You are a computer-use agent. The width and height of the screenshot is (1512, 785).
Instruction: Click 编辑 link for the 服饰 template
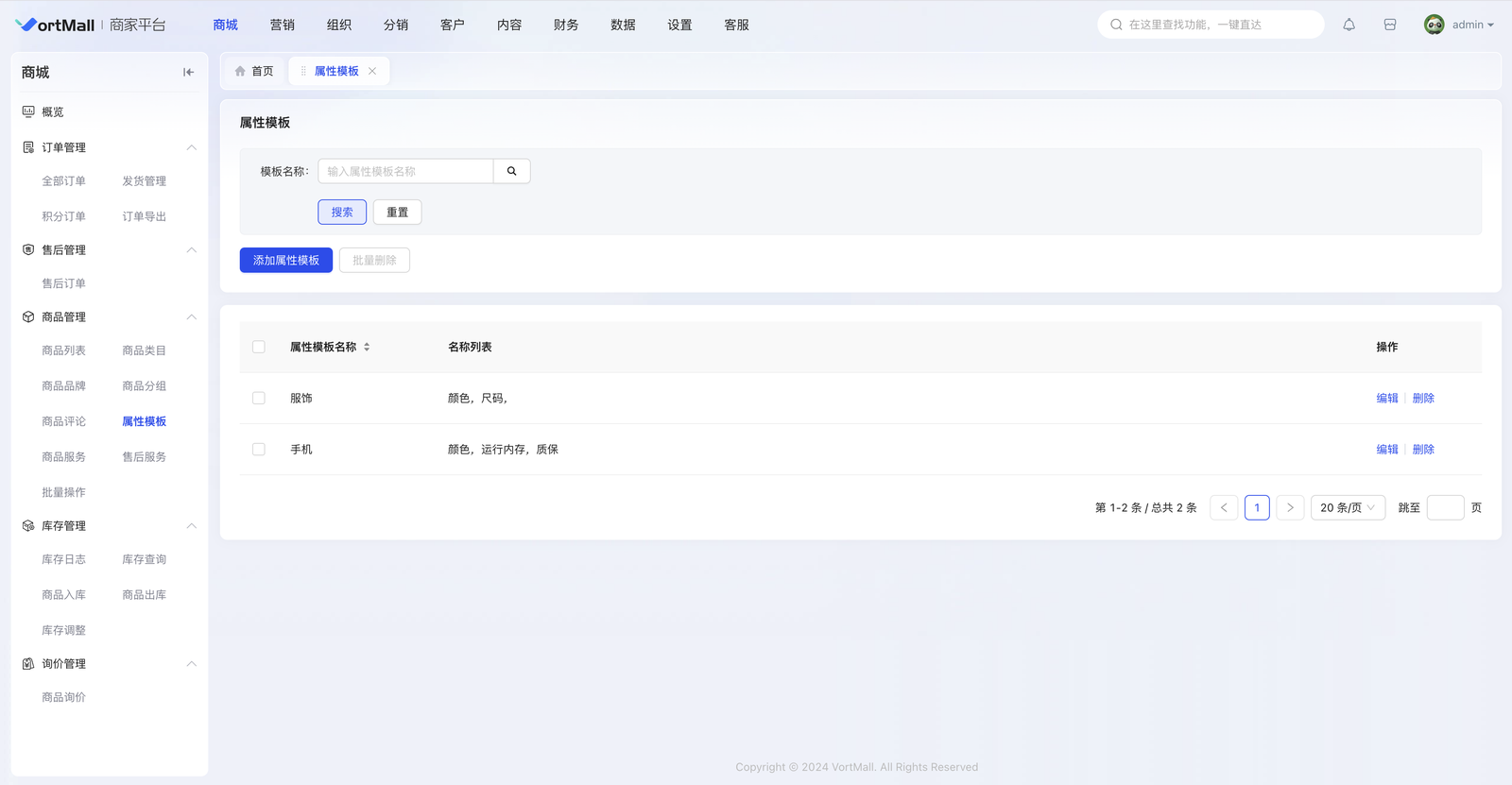tap(1386, 398)
